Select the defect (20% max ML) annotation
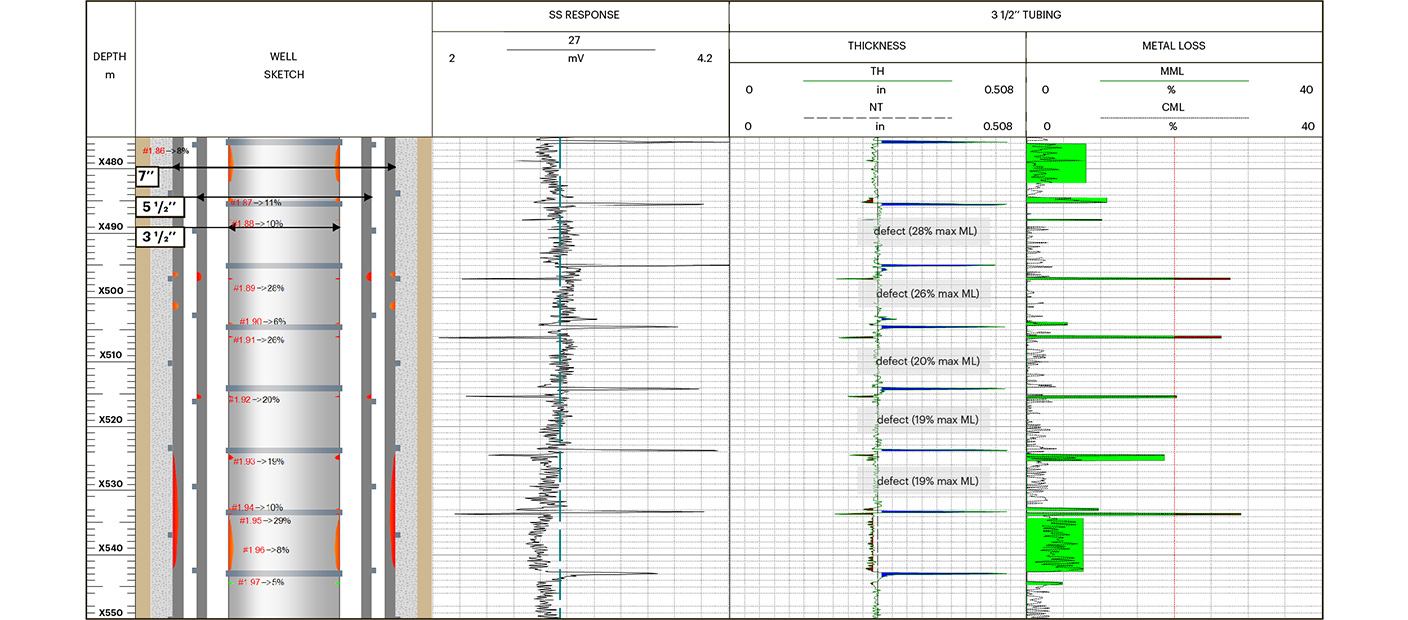Viewport: 1408px width, 620px height. pyautogui.click(x=924, y=361)
